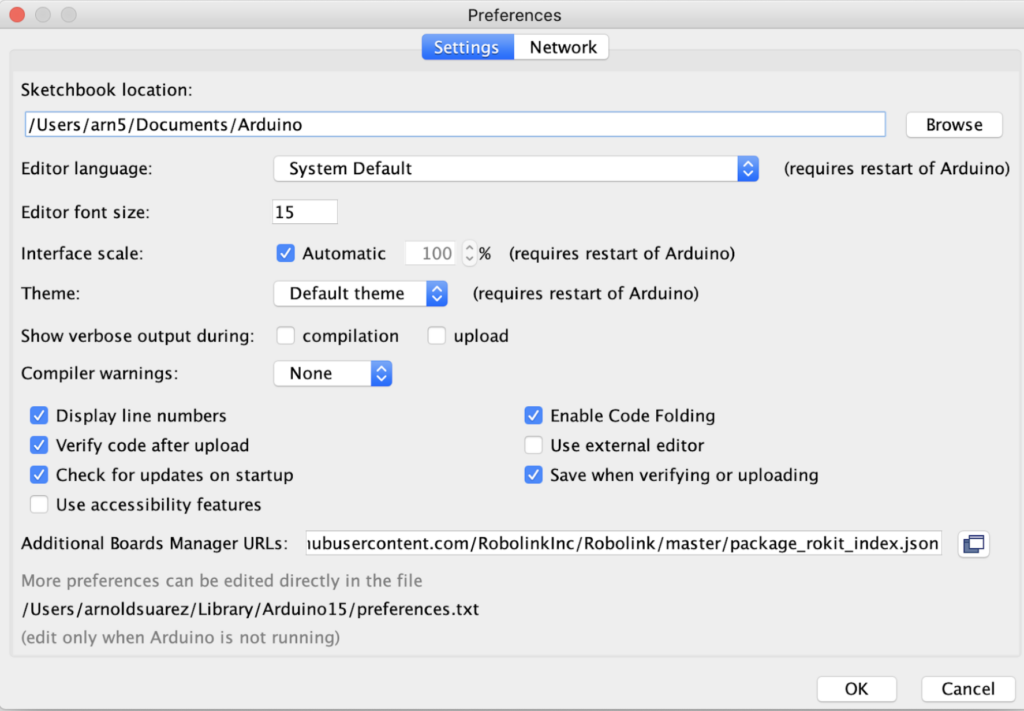This screenshot has height=711, width=1024.
Task: Enable Use accessibility features
Action: [39, 505]
